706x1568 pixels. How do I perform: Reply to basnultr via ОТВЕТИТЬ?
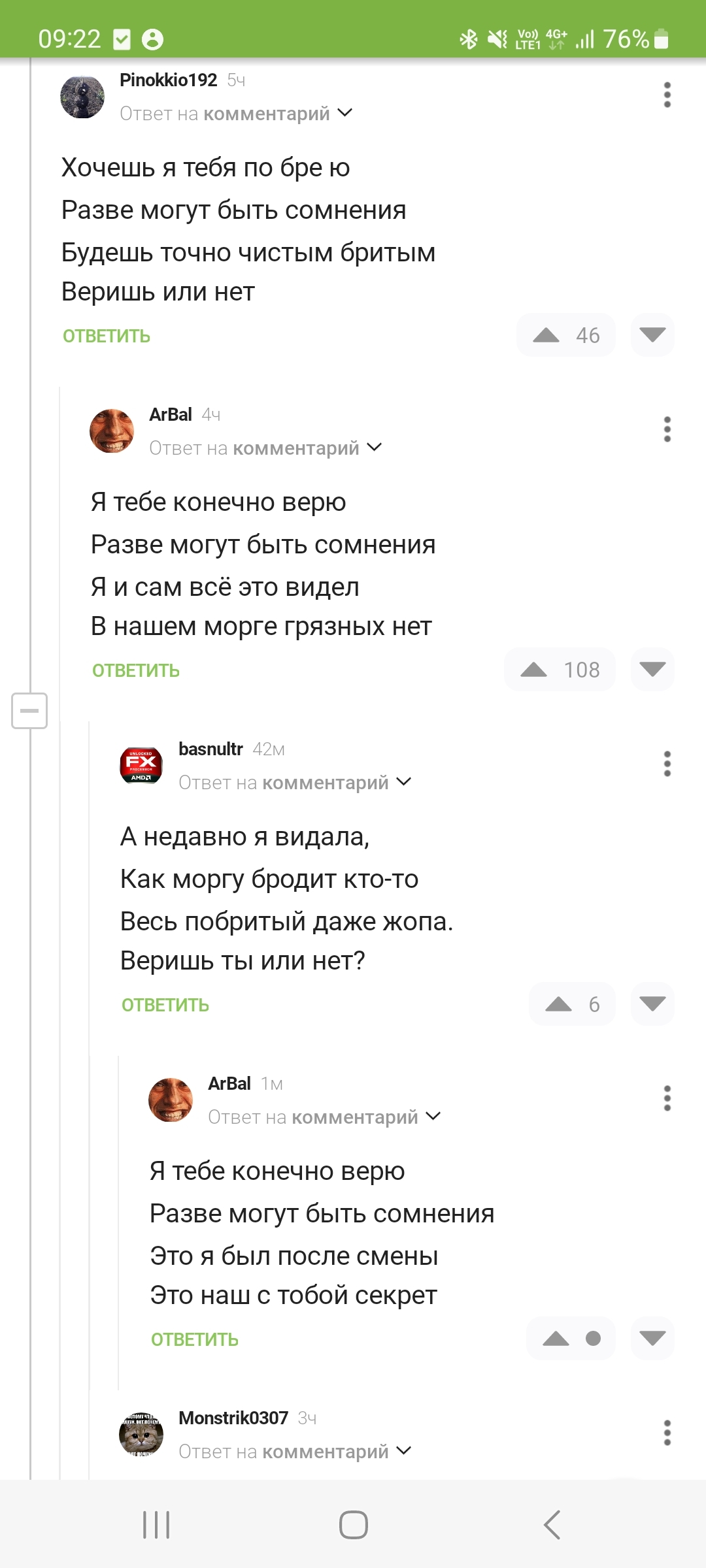point(165,1005)
